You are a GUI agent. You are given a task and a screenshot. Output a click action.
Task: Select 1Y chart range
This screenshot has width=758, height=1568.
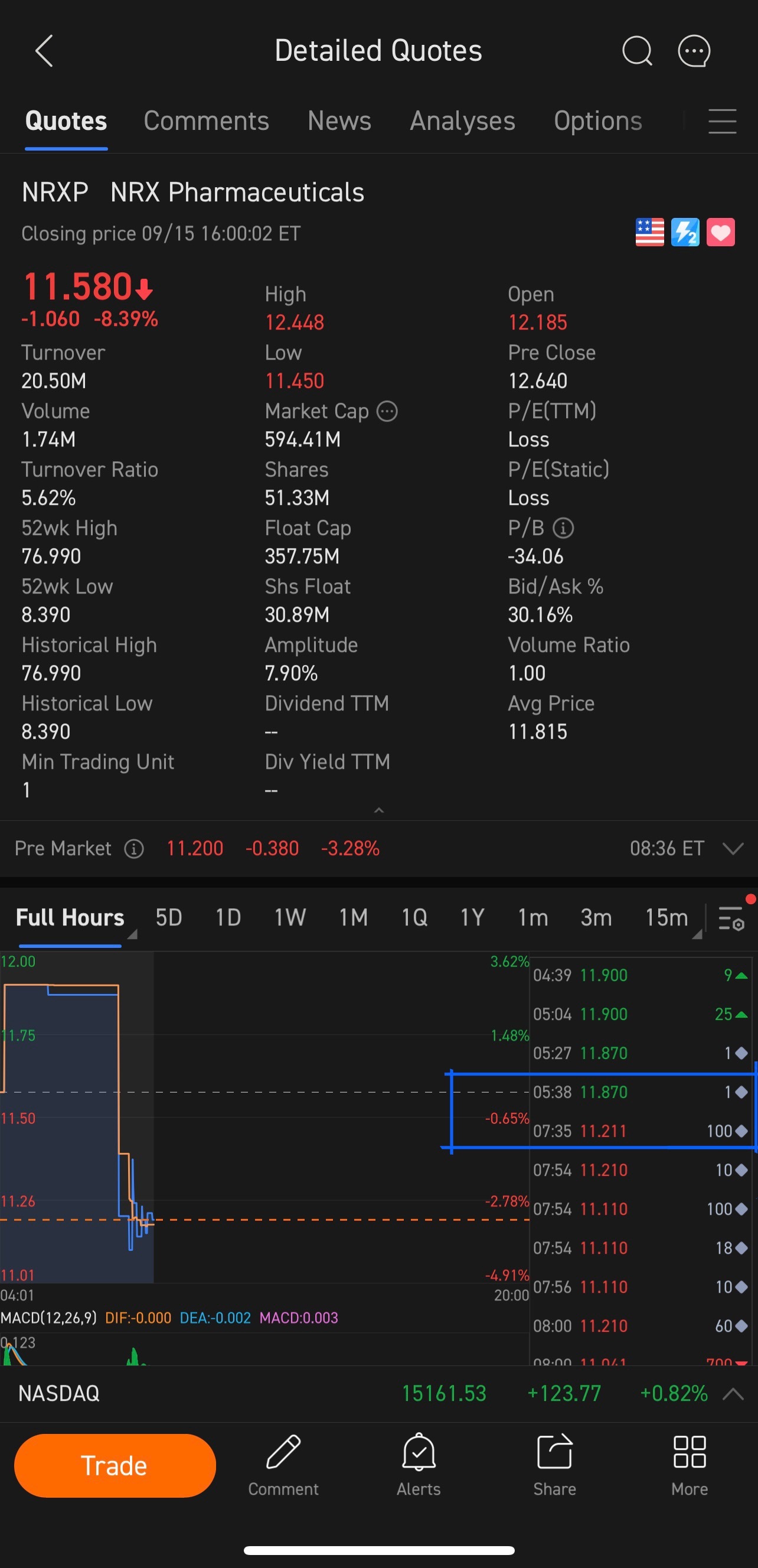(x=472, y=918)
